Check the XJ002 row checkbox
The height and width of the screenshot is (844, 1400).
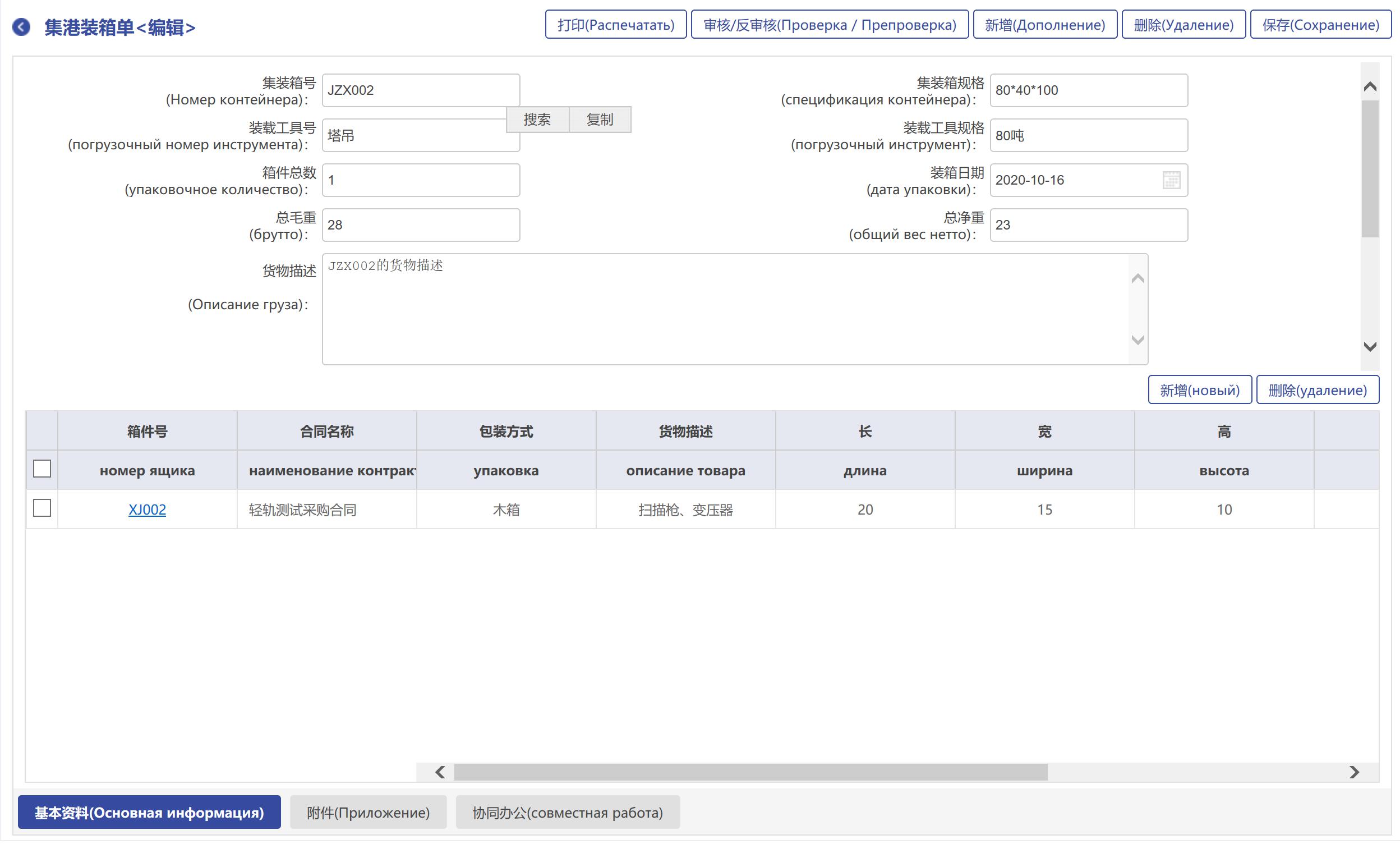[x=42, y=508]
